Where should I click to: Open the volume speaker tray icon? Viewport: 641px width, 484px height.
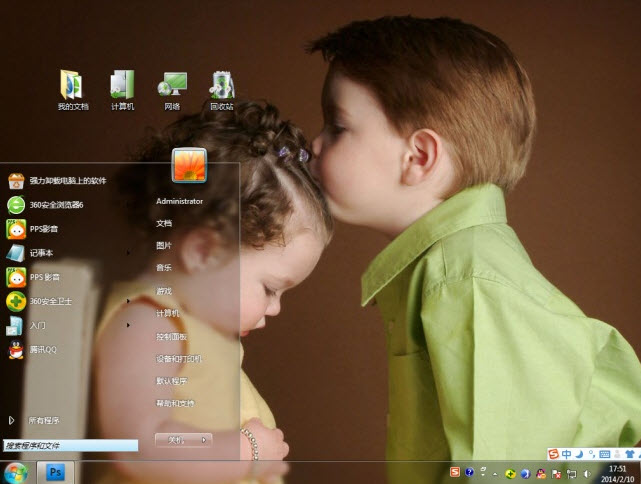(x=587, y=474)
